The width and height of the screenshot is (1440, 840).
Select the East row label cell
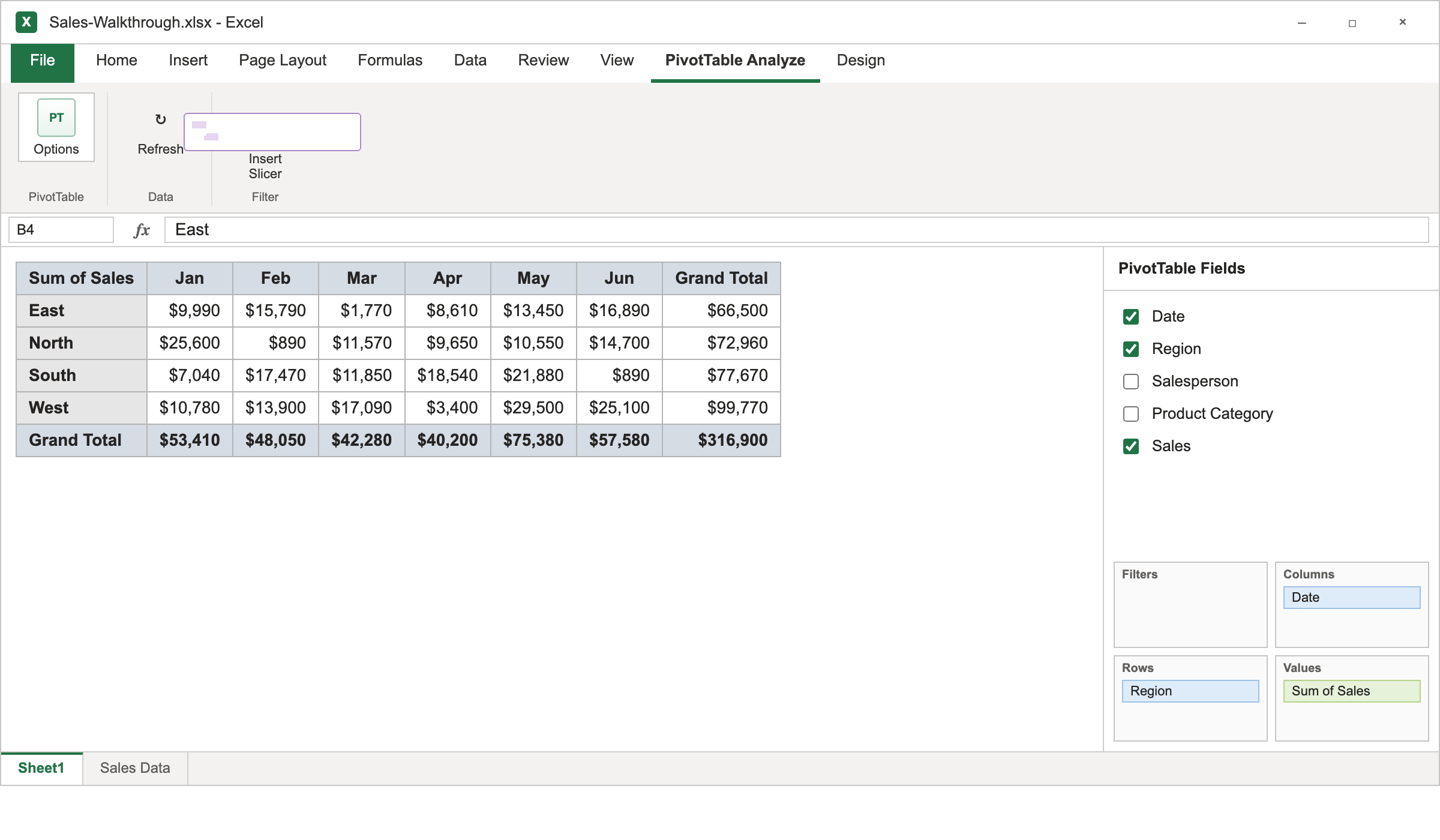82,311
